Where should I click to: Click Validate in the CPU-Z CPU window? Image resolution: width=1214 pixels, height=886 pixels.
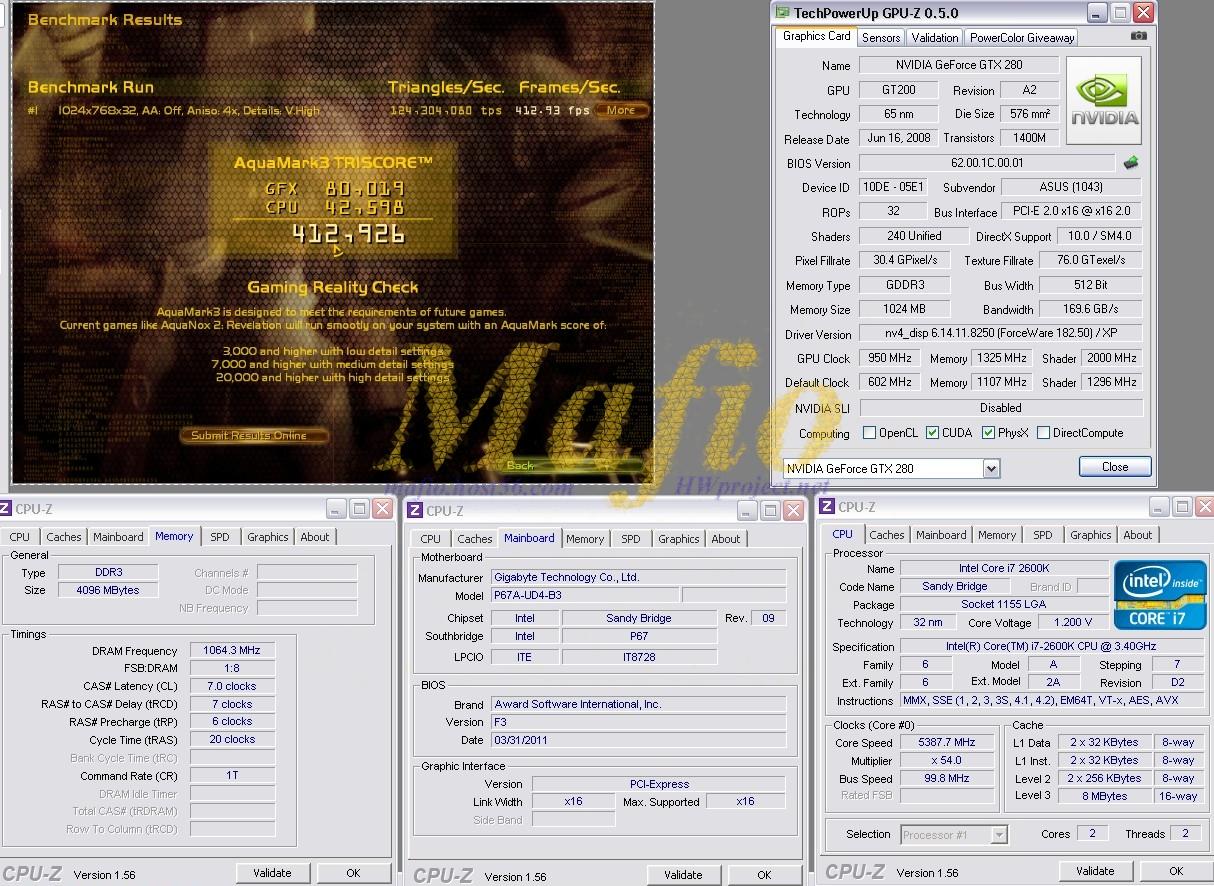pyautogui.click(x=1095, y=871)
